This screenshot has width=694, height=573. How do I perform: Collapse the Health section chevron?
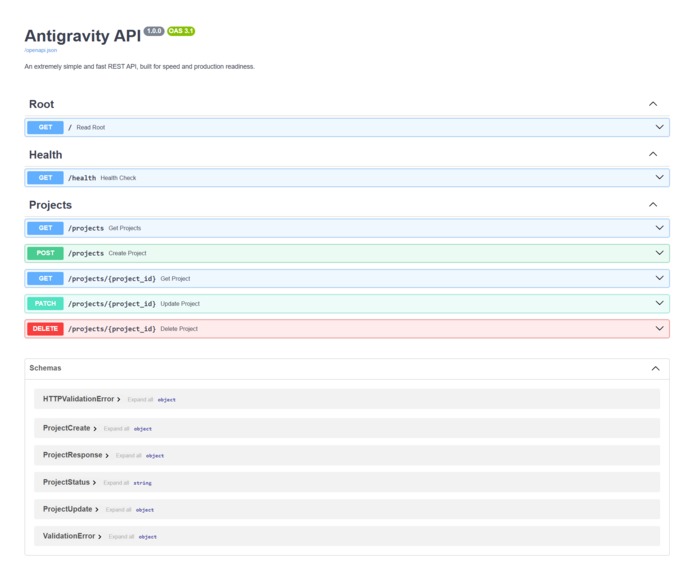653,154
